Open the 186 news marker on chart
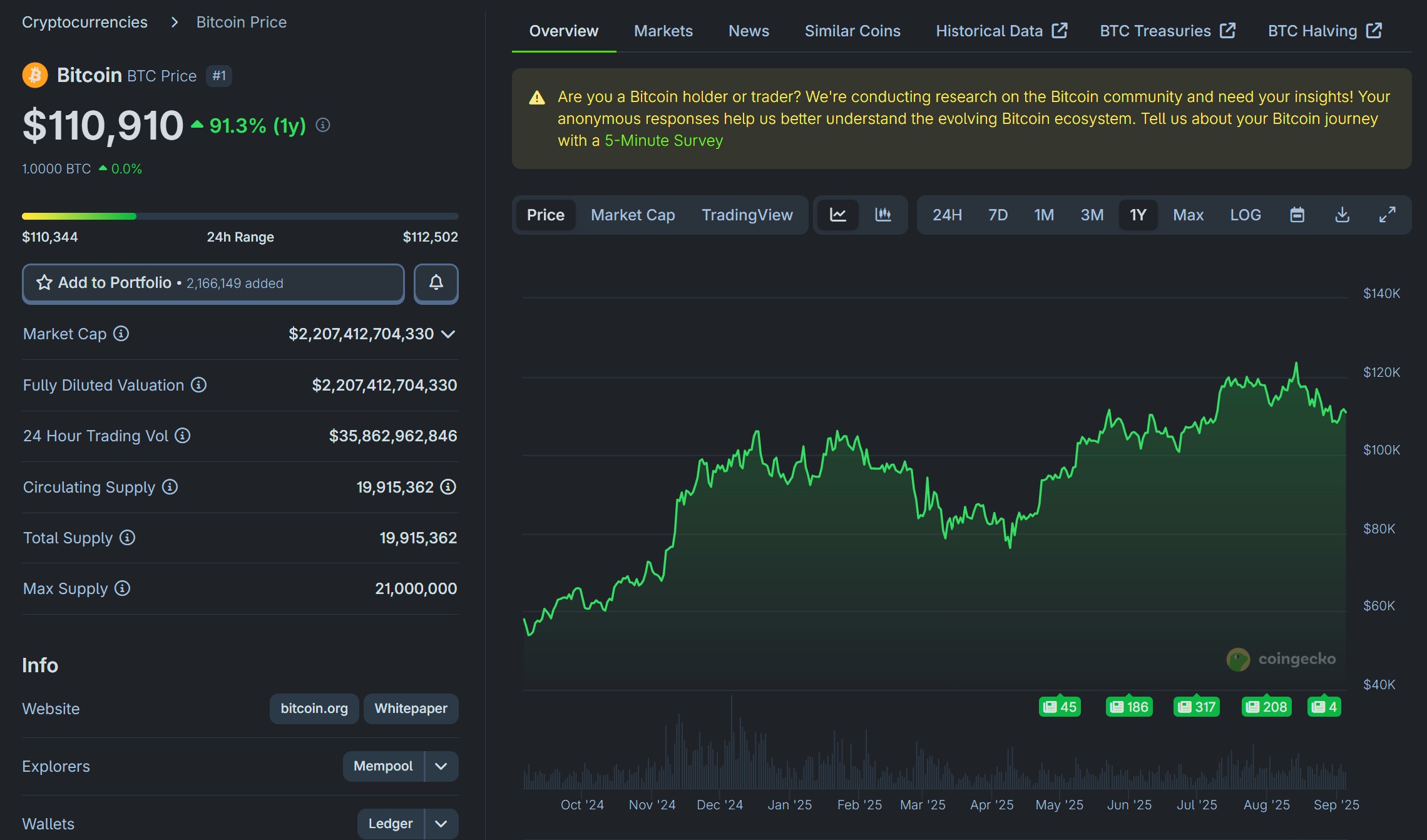The width and height of the screenshot is (1427, 840). [1129, 707]
